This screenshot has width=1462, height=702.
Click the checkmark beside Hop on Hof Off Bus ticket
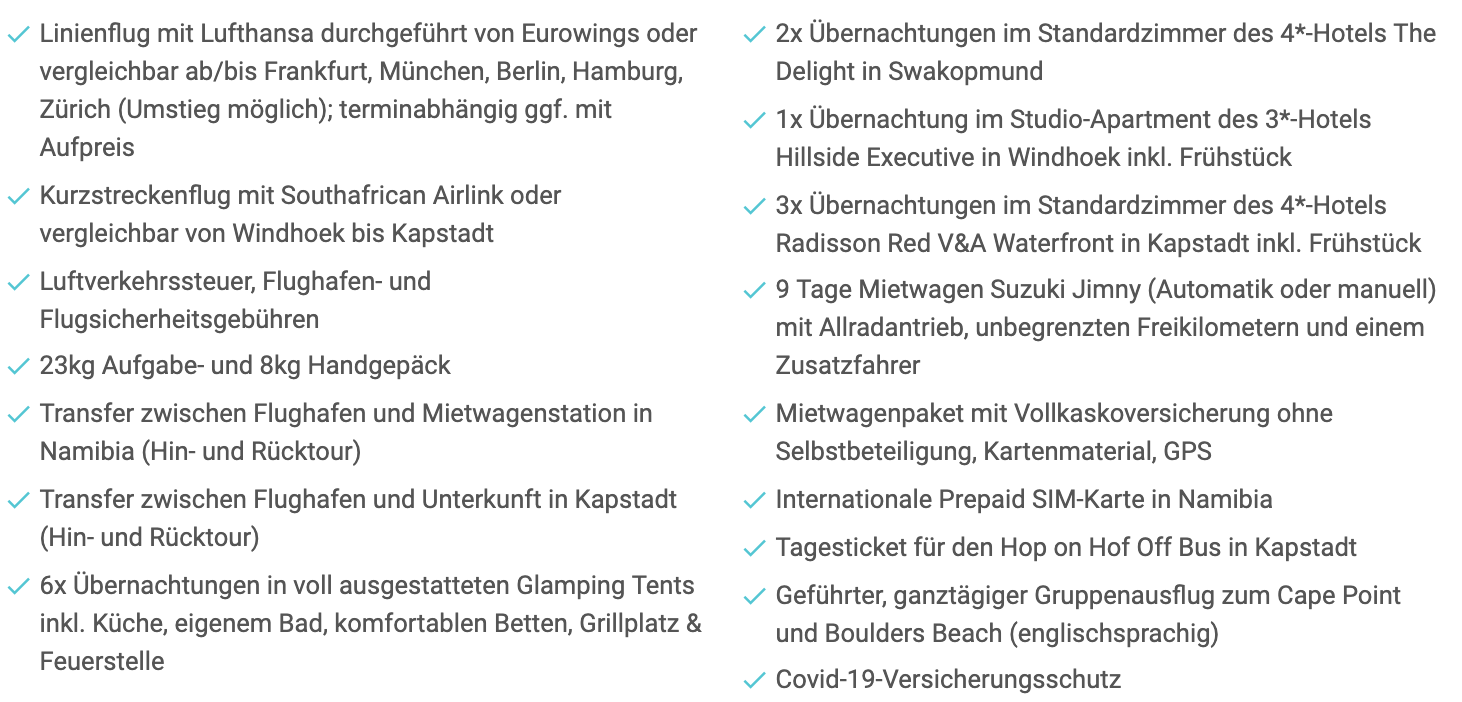click(x=755, y=549)
